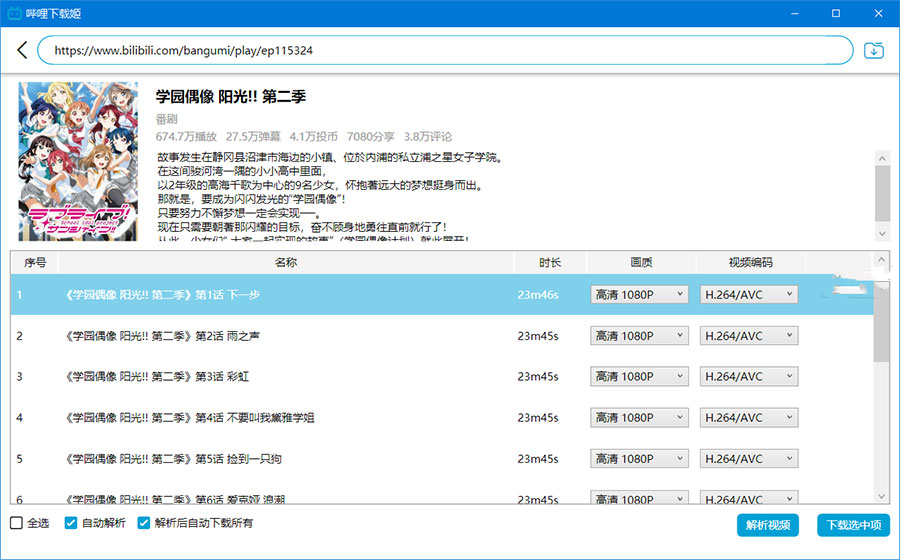900x560 pixels.
Task: Expand video codec dropdown for episode 3
Action: coord(749,377)
